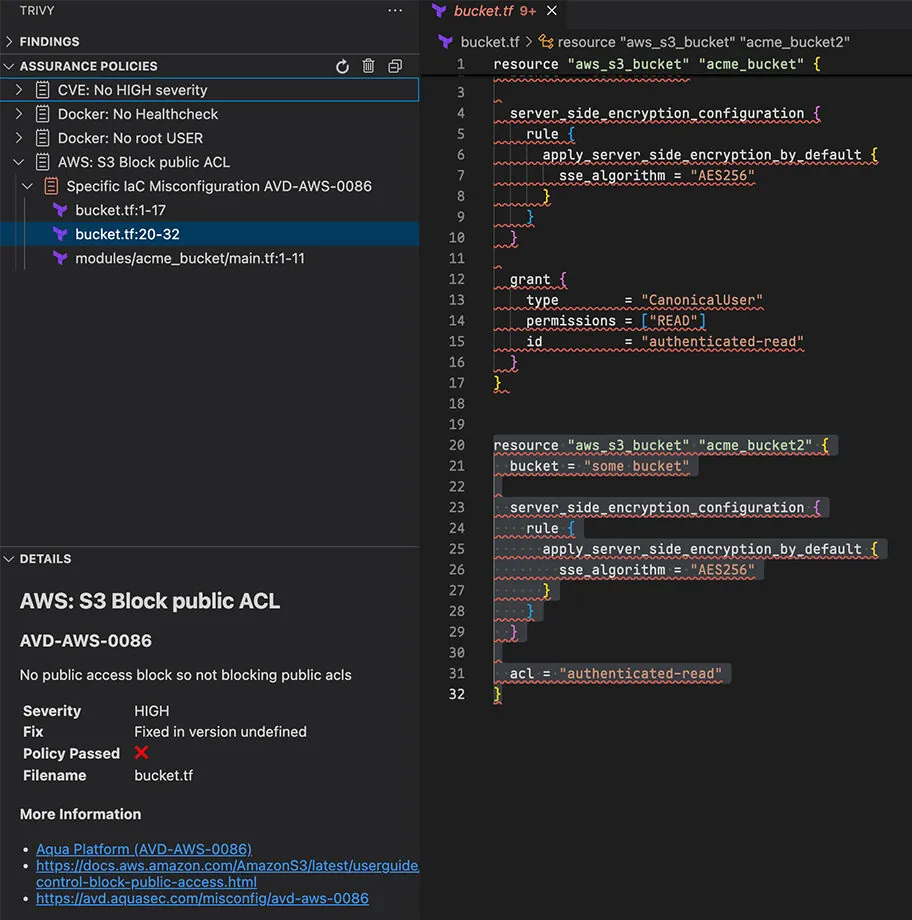Click the collapse all icon in Assurance Policies
Viewport: 912px width, 920px height.
pyautogui.click(x=395, y=66)
